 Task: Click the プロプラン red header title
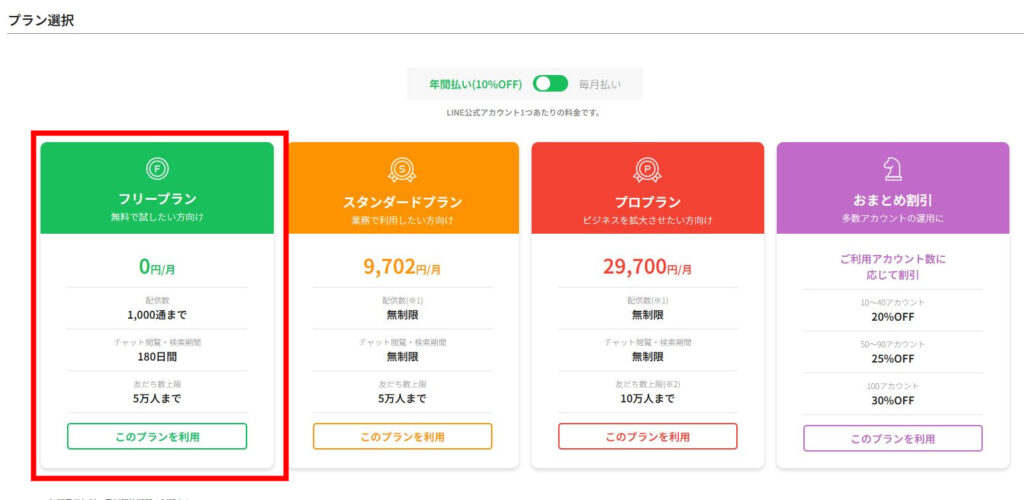coord(647,202)
